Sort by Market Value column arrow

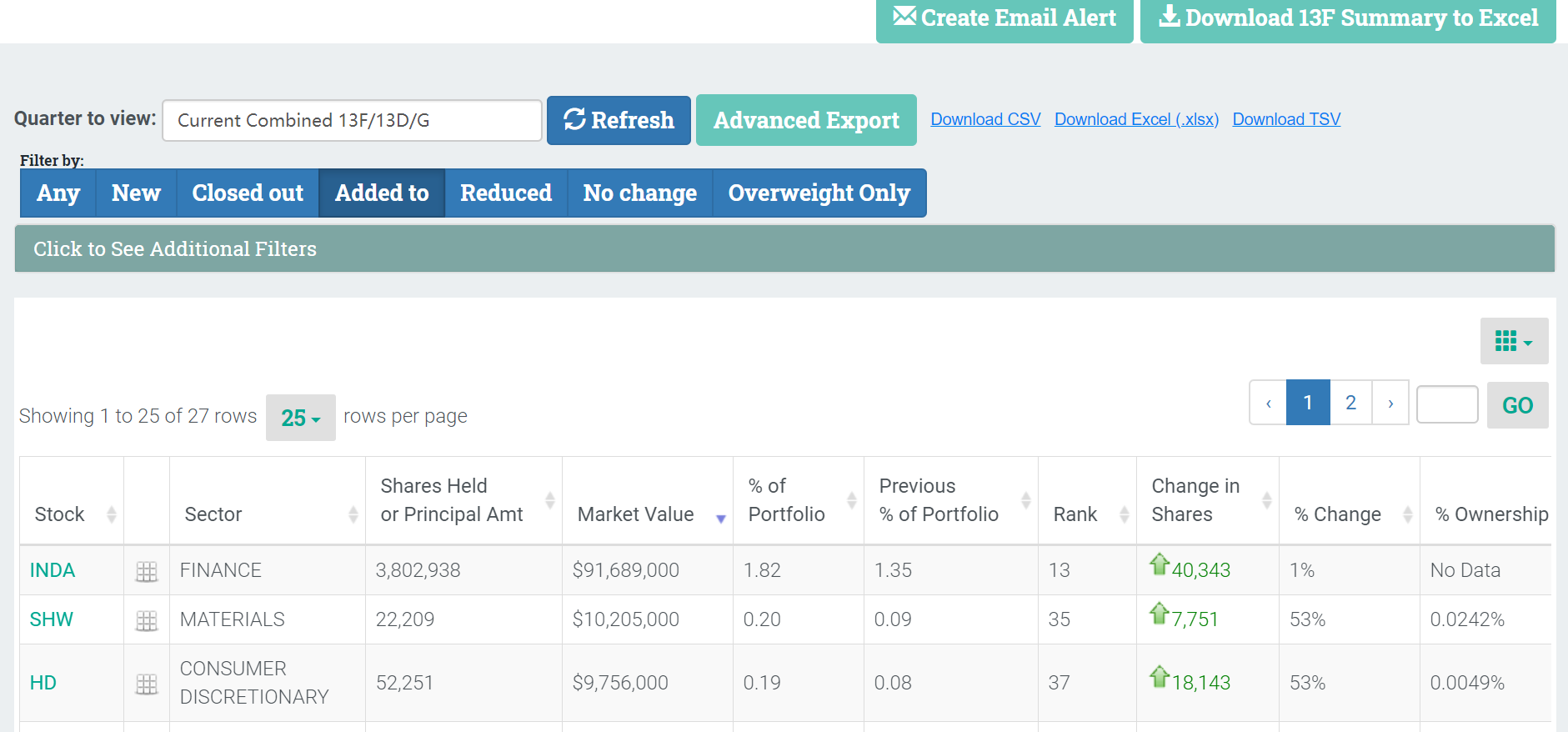point(721,519)
